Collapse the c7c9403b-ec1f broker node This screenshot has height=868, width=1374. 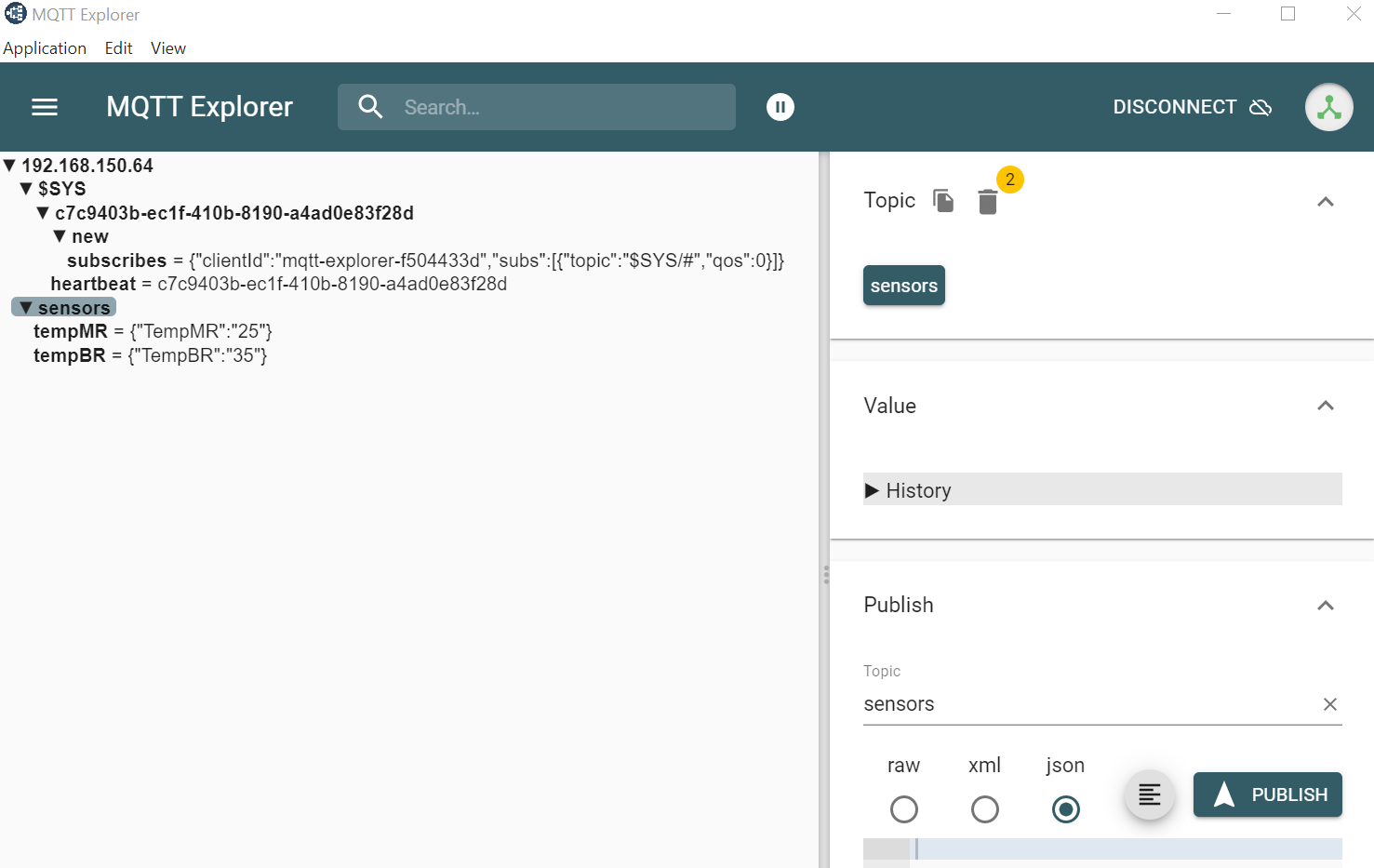pyautogui.click(x=43, y=213)
